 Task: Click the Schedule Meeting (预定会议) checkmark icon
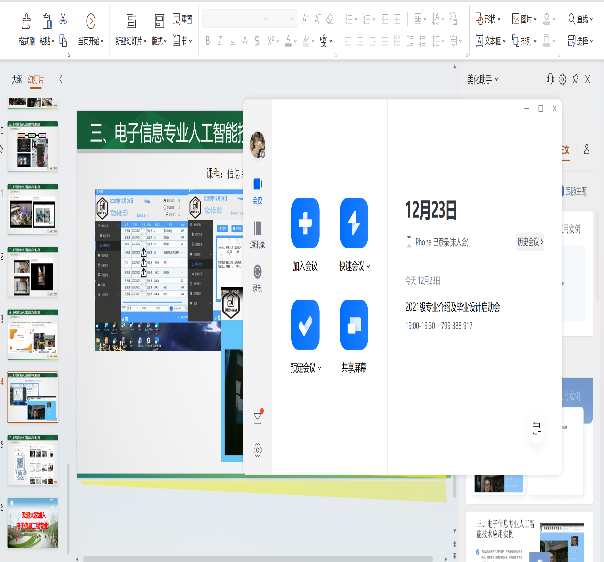click(305, 323)
